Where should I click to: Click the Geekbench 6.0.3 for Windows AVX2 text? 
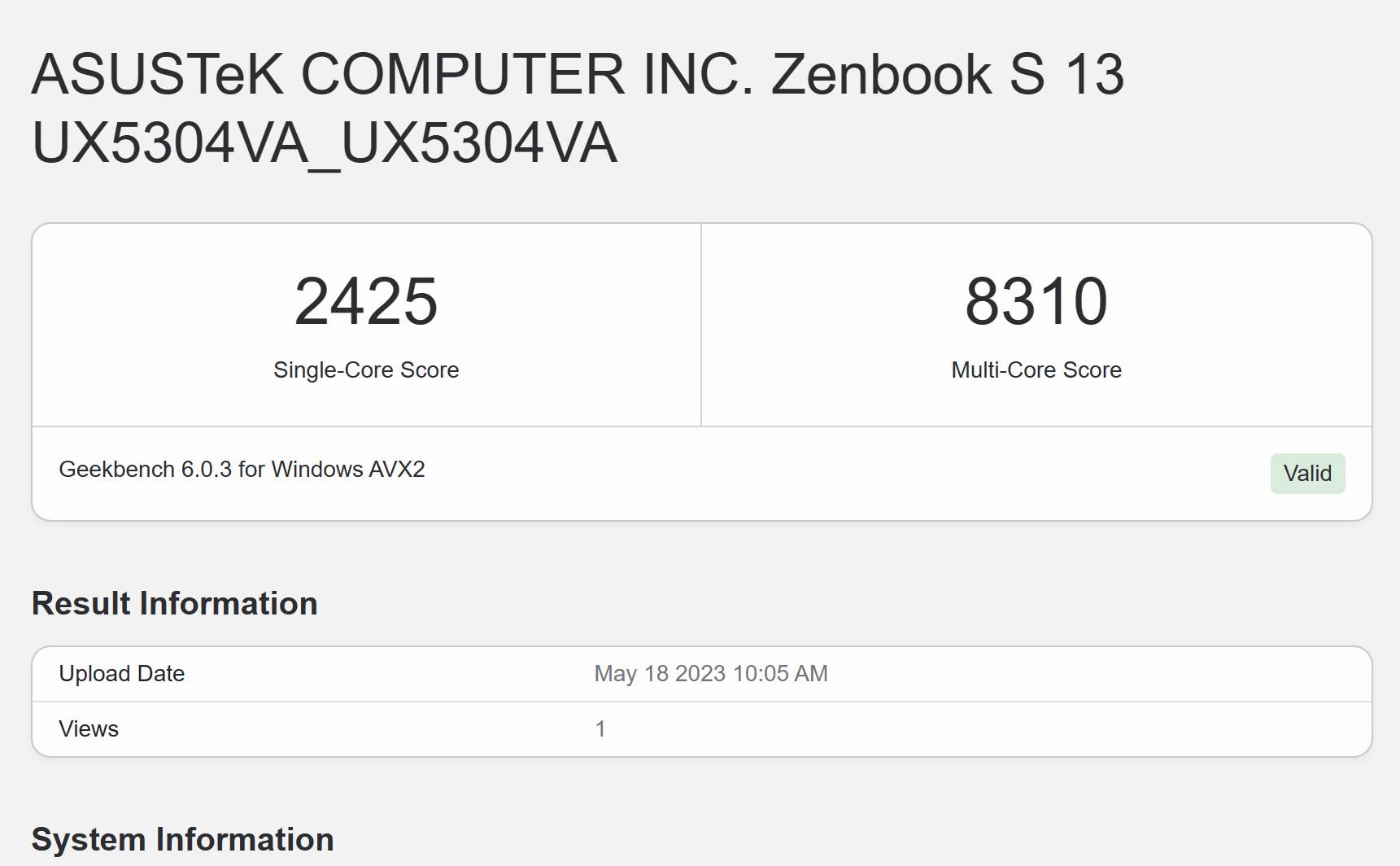pos(242,470)
